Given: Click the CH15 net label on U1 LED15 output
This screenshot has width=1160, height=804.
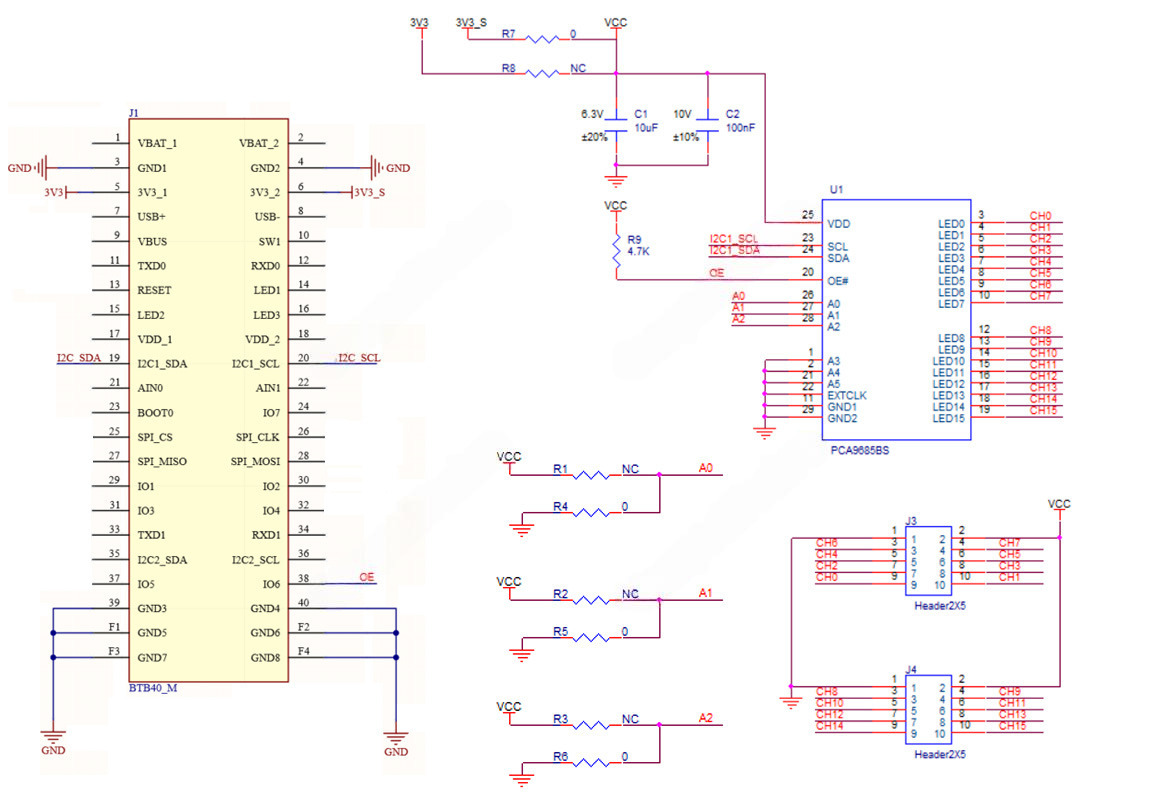Looking at the screenshot, I should tap(1042, 410).
